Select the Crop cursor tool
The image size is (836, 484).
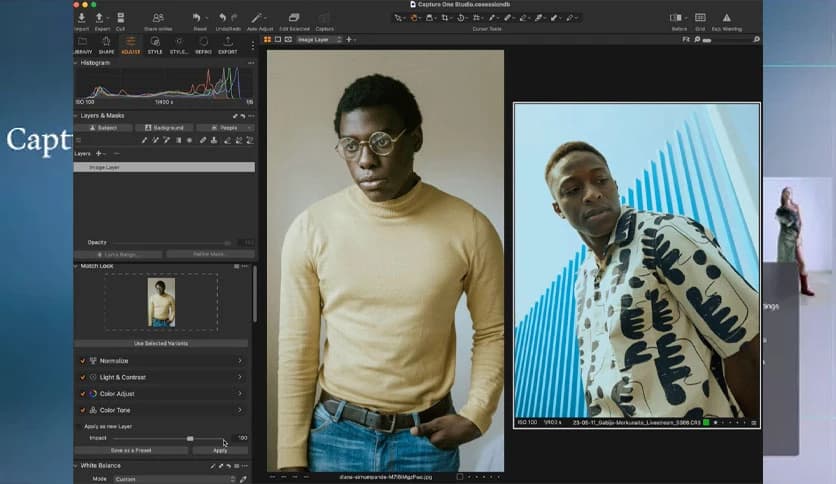pos(445,18)
